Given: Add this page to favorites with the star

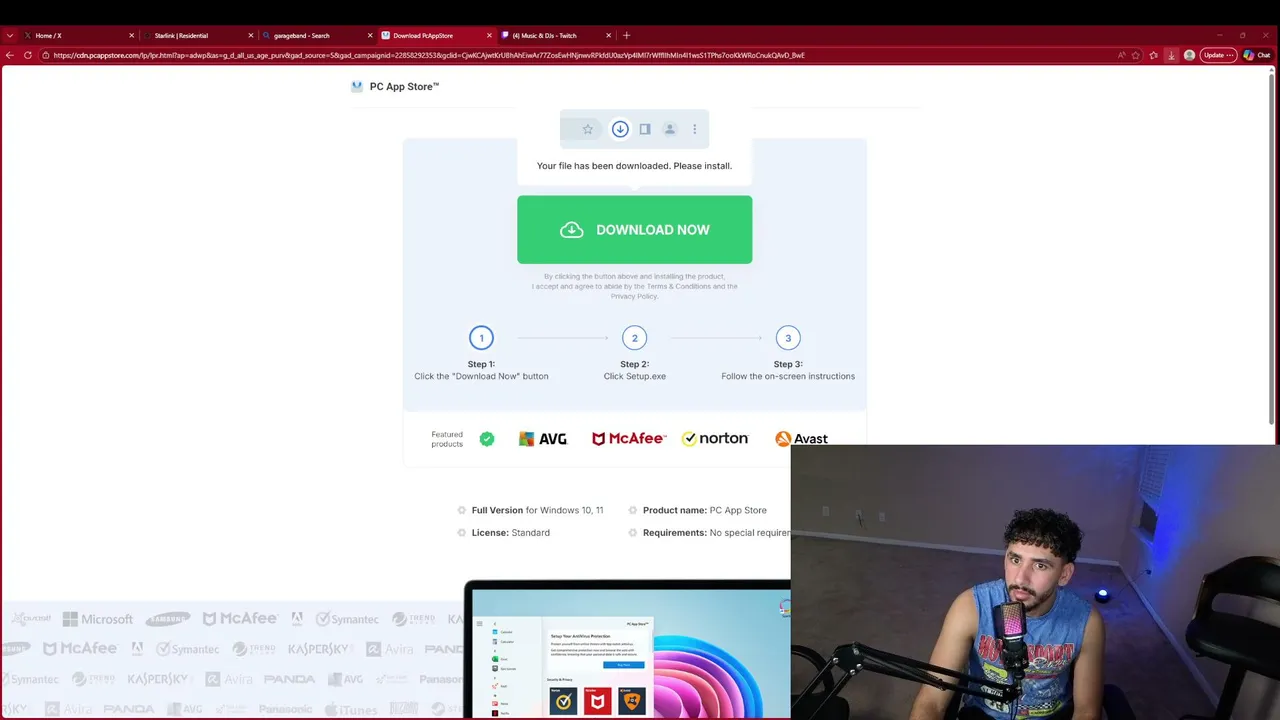Looking at the screenshot, I should click(x=1137, y=55).
